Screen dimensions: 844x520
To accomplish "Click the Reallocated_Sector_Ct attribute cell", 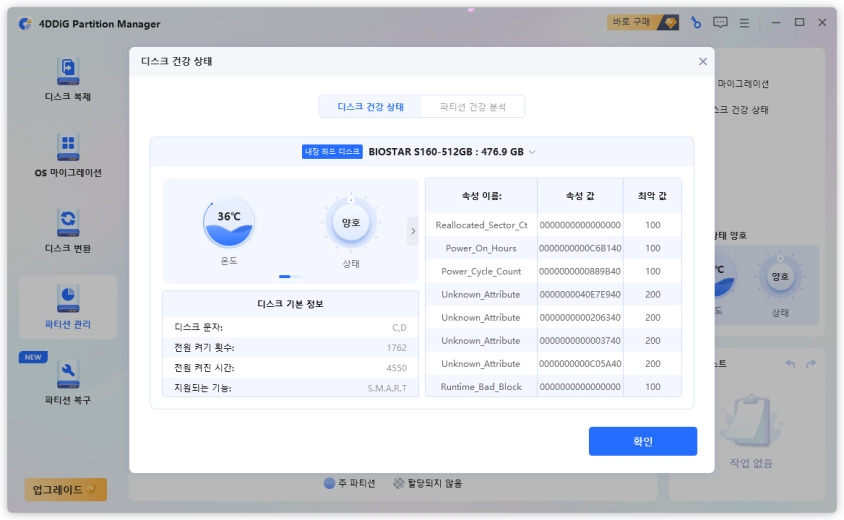I will (x=481, y=225).
